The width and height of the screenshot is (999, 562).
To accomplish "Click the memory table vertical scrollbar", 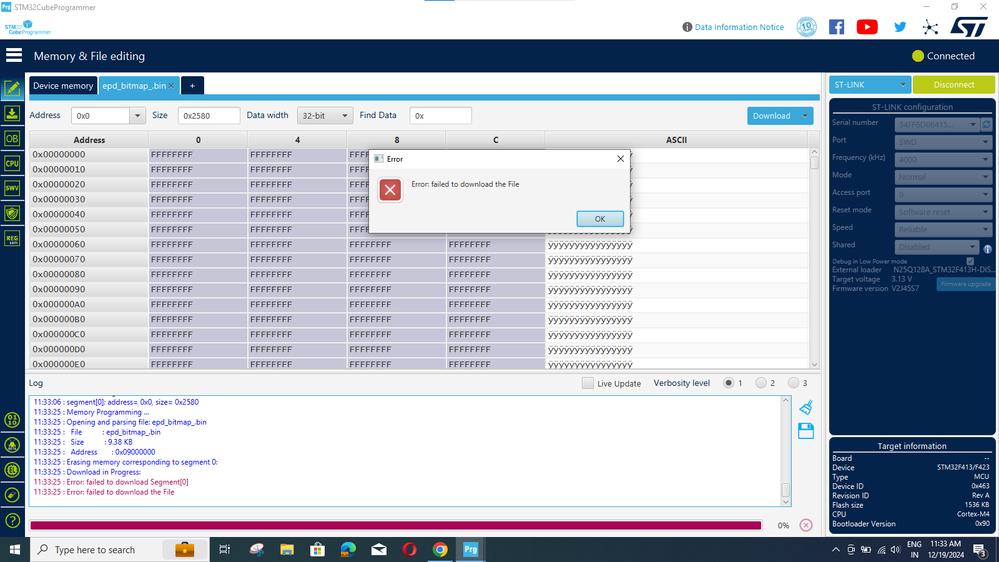I will pyautogui.click(x=814, y=258).
